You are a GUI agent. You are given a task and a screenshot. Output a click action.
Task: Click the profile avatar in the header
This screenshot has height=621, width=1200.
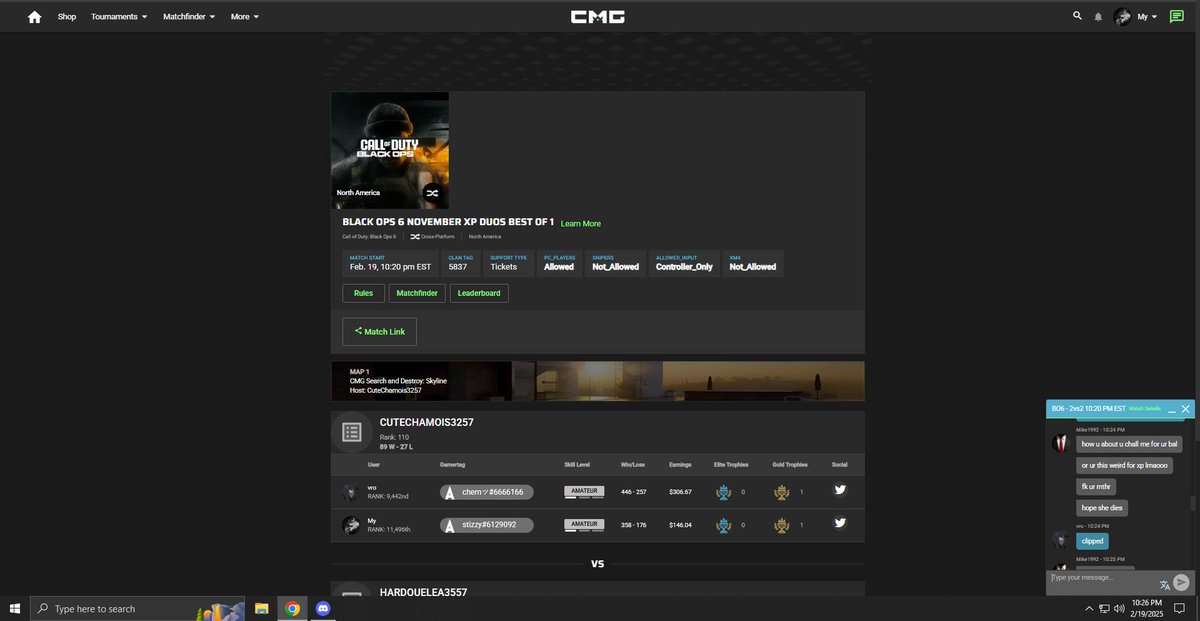coord(1123,17)
